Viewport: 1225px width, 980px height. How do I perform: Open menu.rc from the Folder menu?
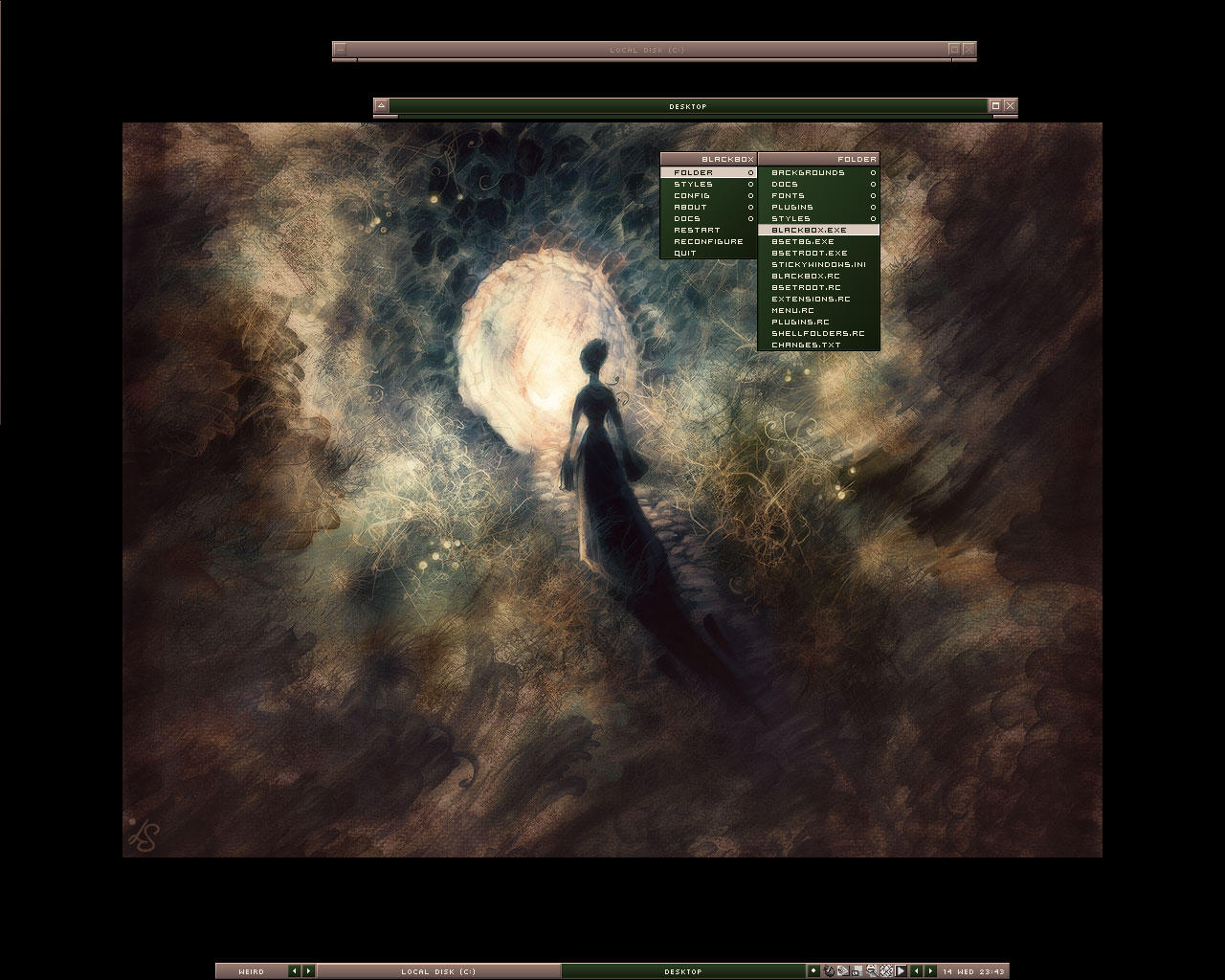coord(818,310)
